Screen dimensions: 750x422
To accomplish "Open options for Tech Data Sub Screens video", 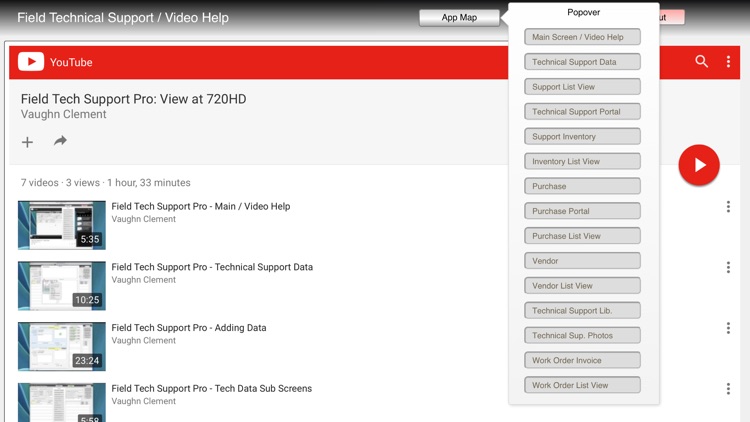I will click(728, 389).
